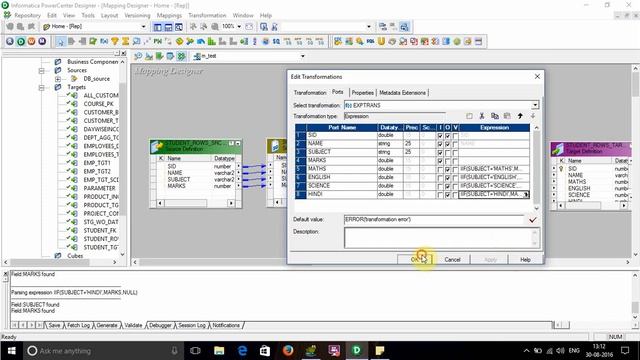Launch Repository Manager from the R icon
This screenshot has width=640, height=360.
(x=10, y=41)
